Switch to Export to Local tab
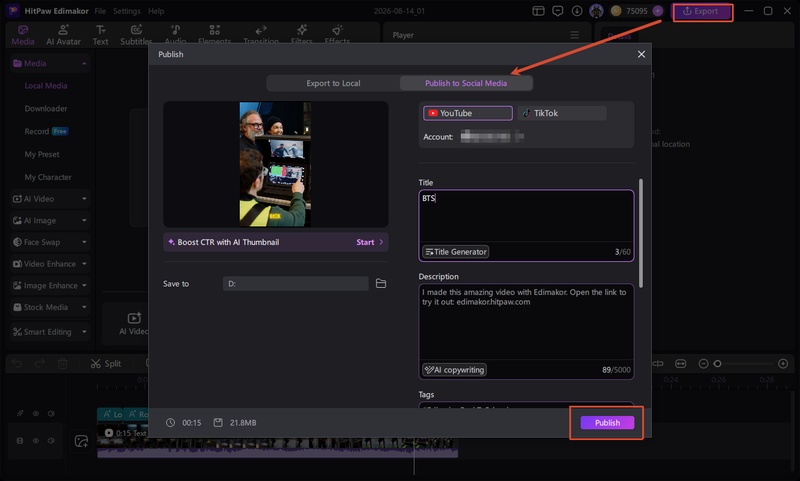Image resolution: width=800 pixels, height=481 pixels. 333,83
